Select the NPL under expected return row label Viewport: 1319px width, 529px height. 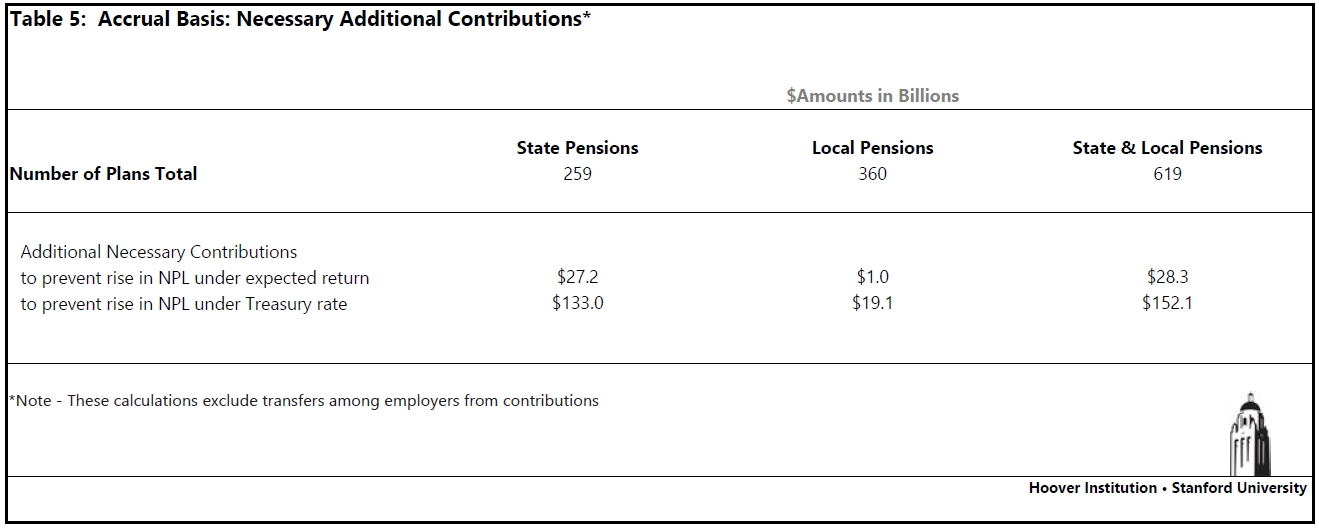[x=194, y=278]
